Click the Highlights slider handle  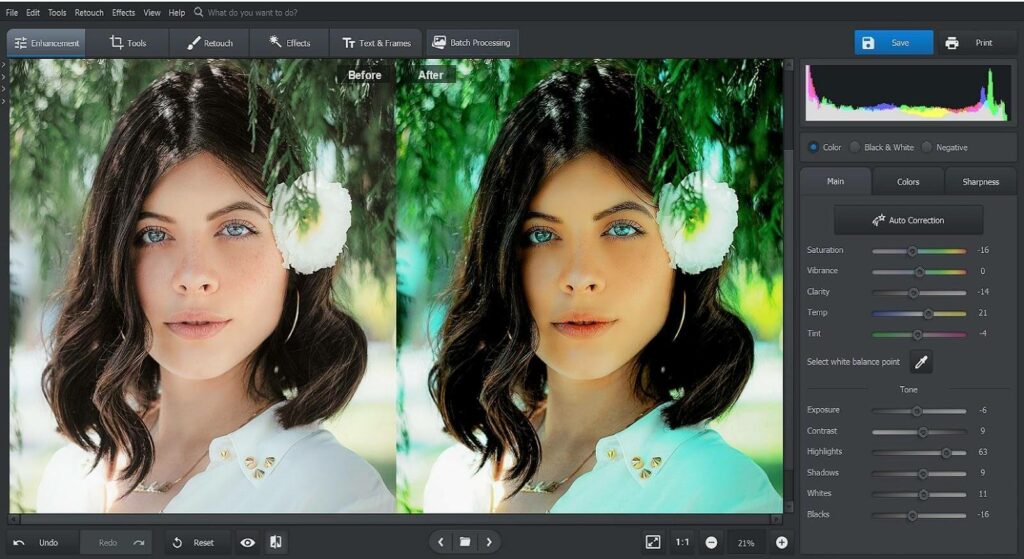pyautogui.click(x=946, y=453)
